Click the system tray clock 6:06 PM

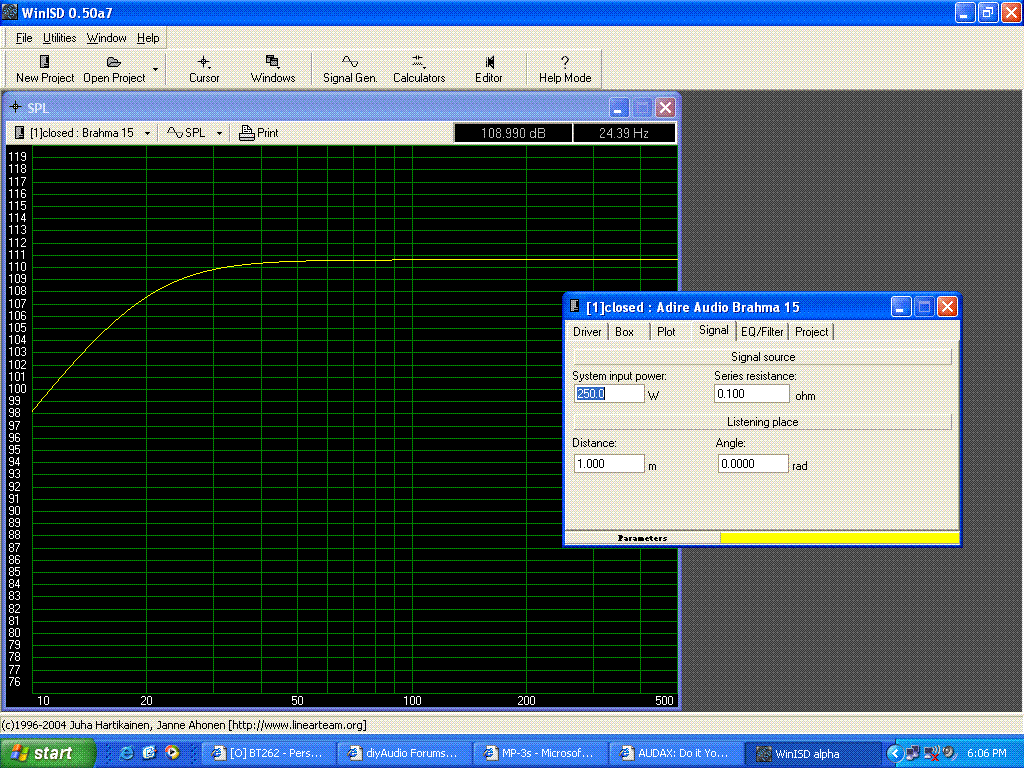pos(986,754)
